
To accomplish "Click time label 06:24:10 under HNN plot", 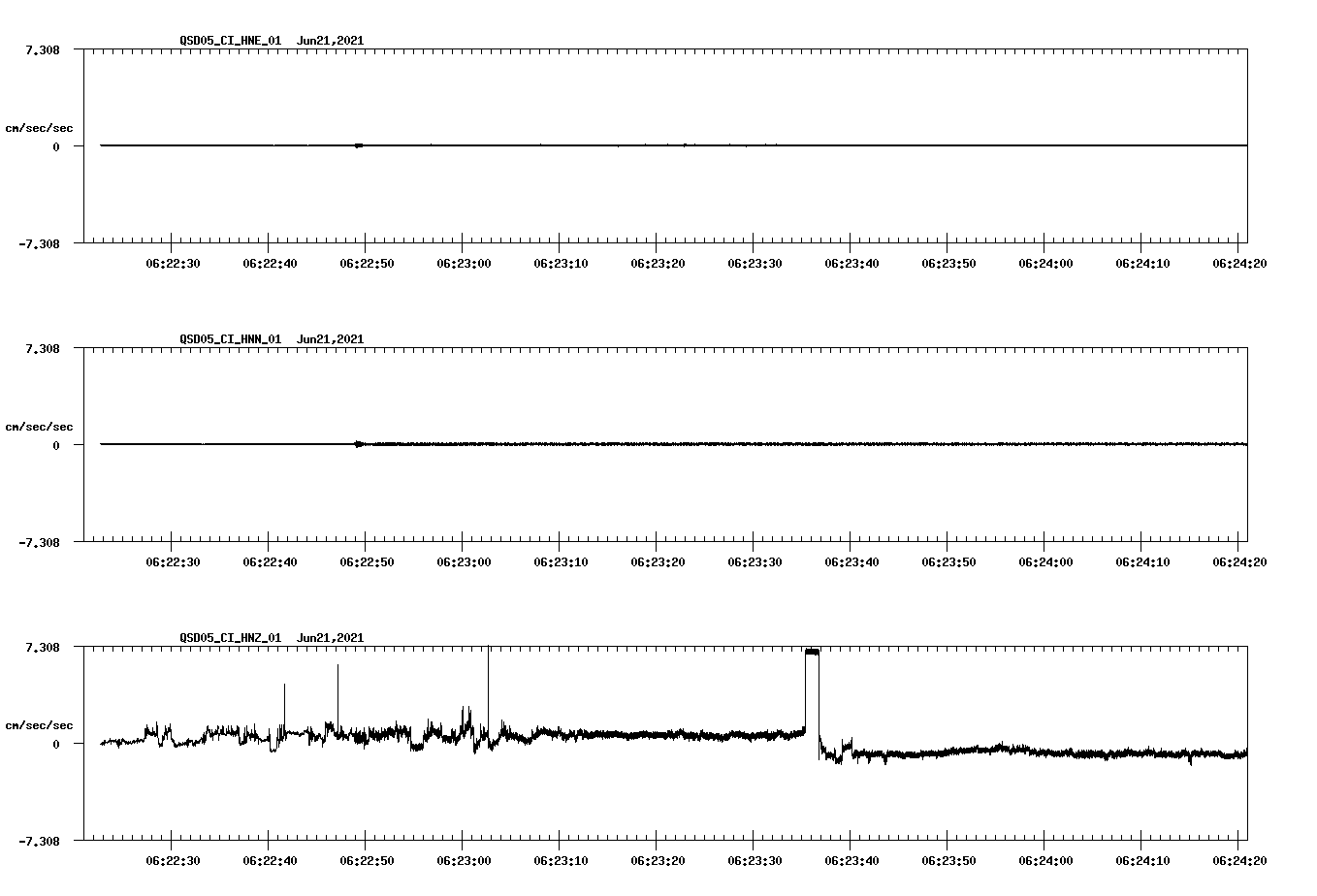I will click(1142, 561).
